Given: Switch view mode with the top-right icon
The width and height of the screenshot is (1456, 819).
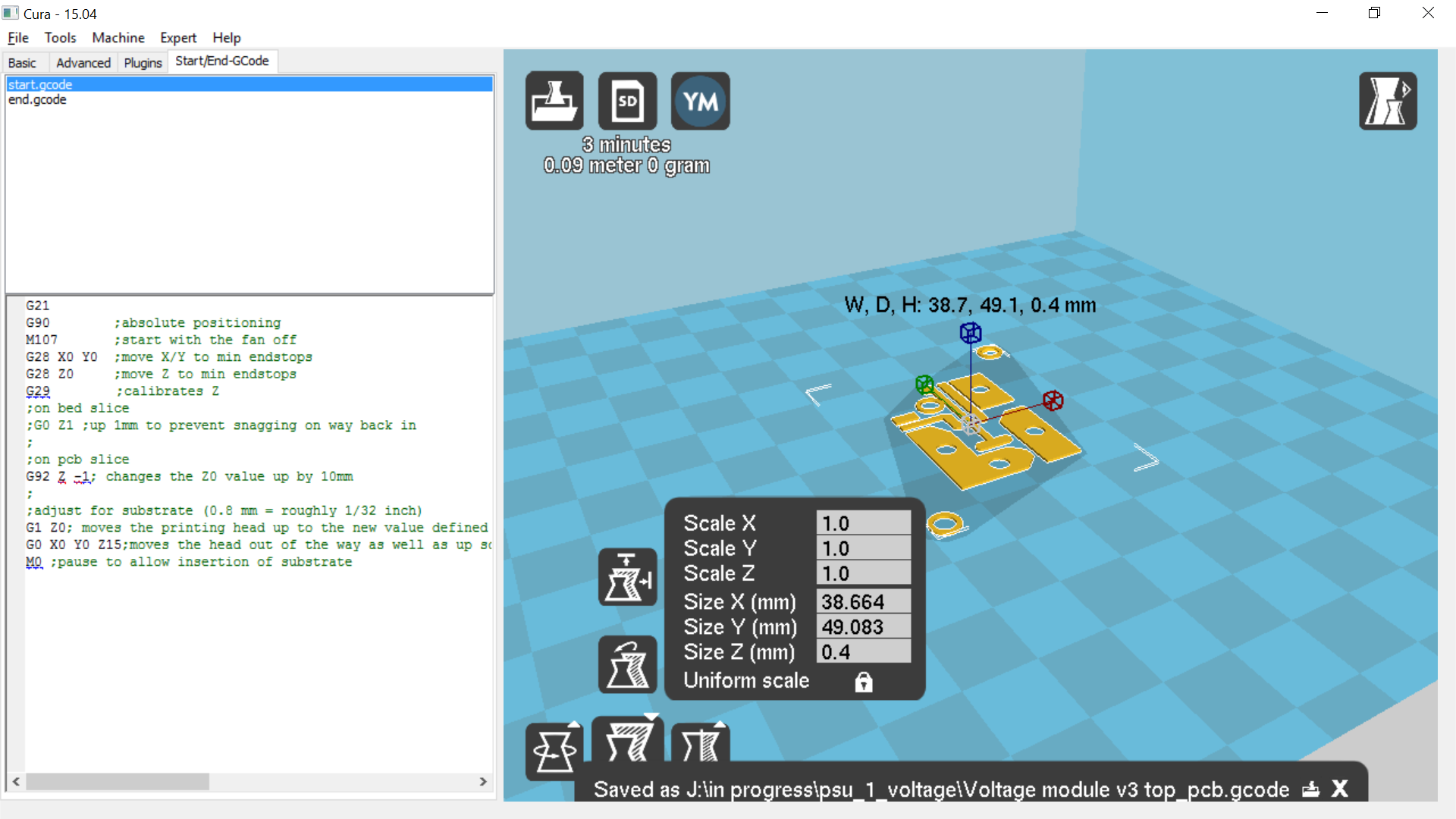Looking at the screenshot, I should (1388, 100).
